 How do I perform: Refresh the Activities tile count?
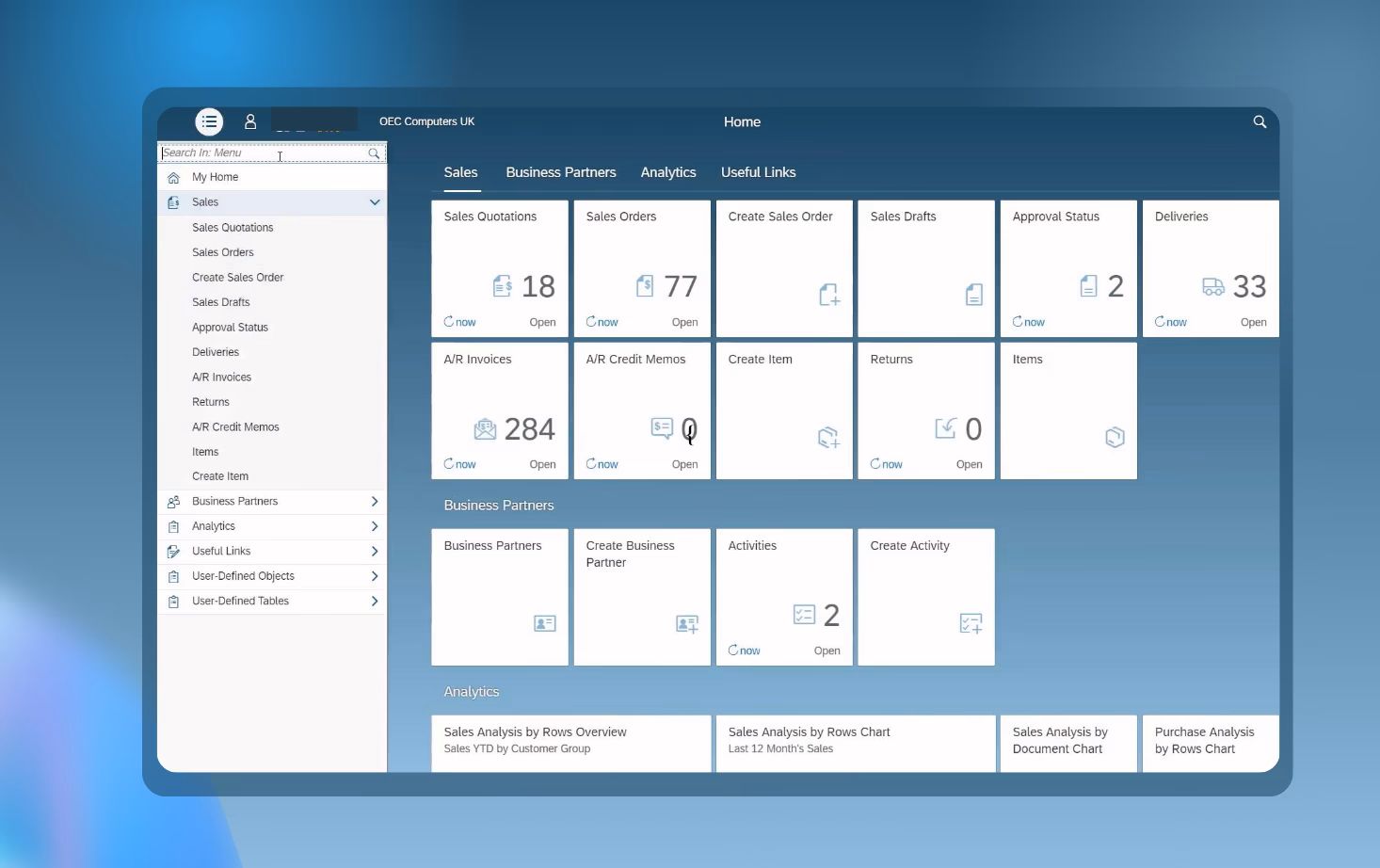[744, 651]
